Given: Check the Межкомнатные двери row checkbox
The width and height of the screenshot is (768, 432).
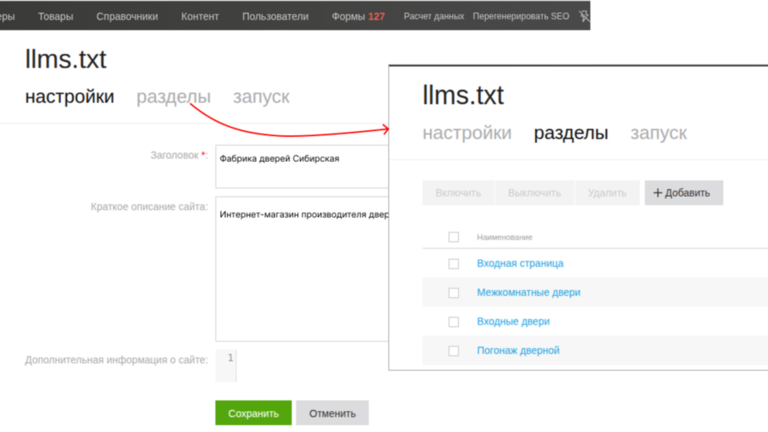Looking at the screenshot, I should tap(454, 292).
